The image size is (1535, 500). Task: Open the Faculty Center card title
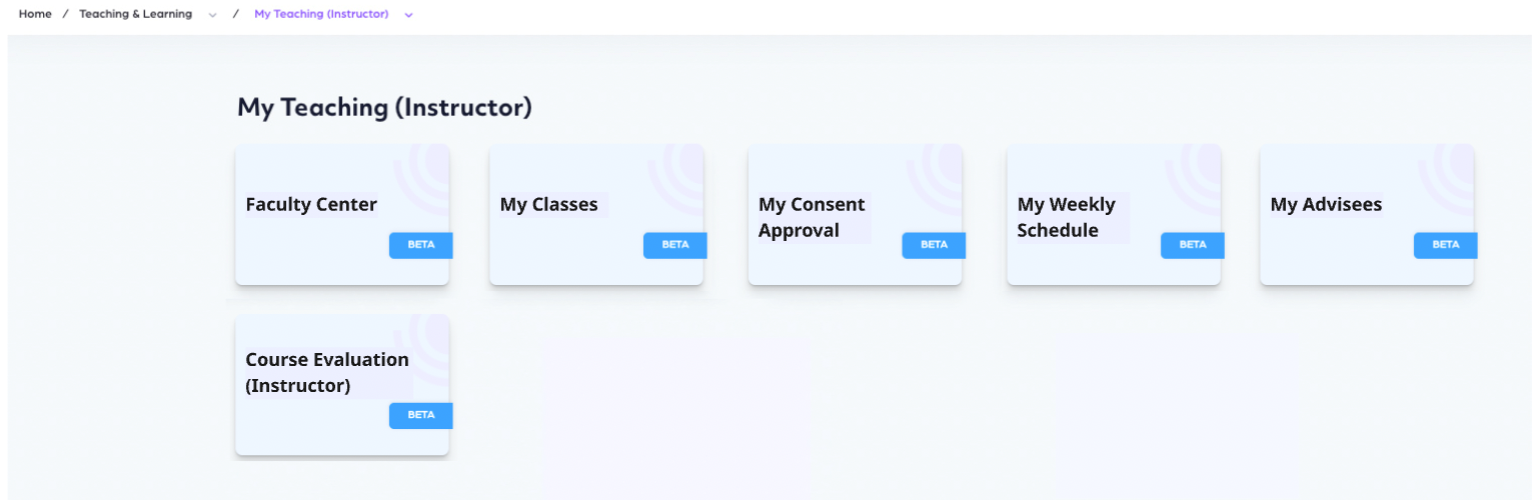[x=311, y=205]
